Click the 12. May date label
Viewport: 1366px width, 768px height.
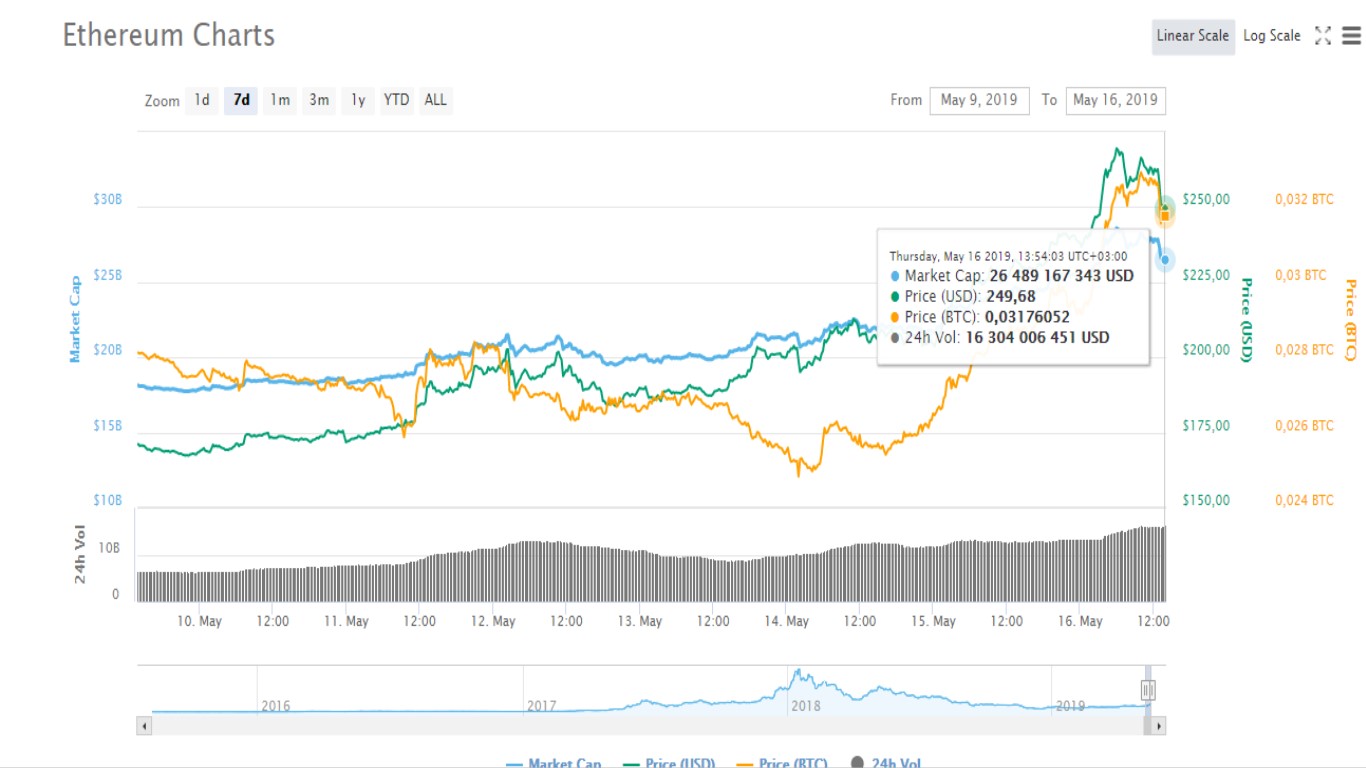[493, 621]
